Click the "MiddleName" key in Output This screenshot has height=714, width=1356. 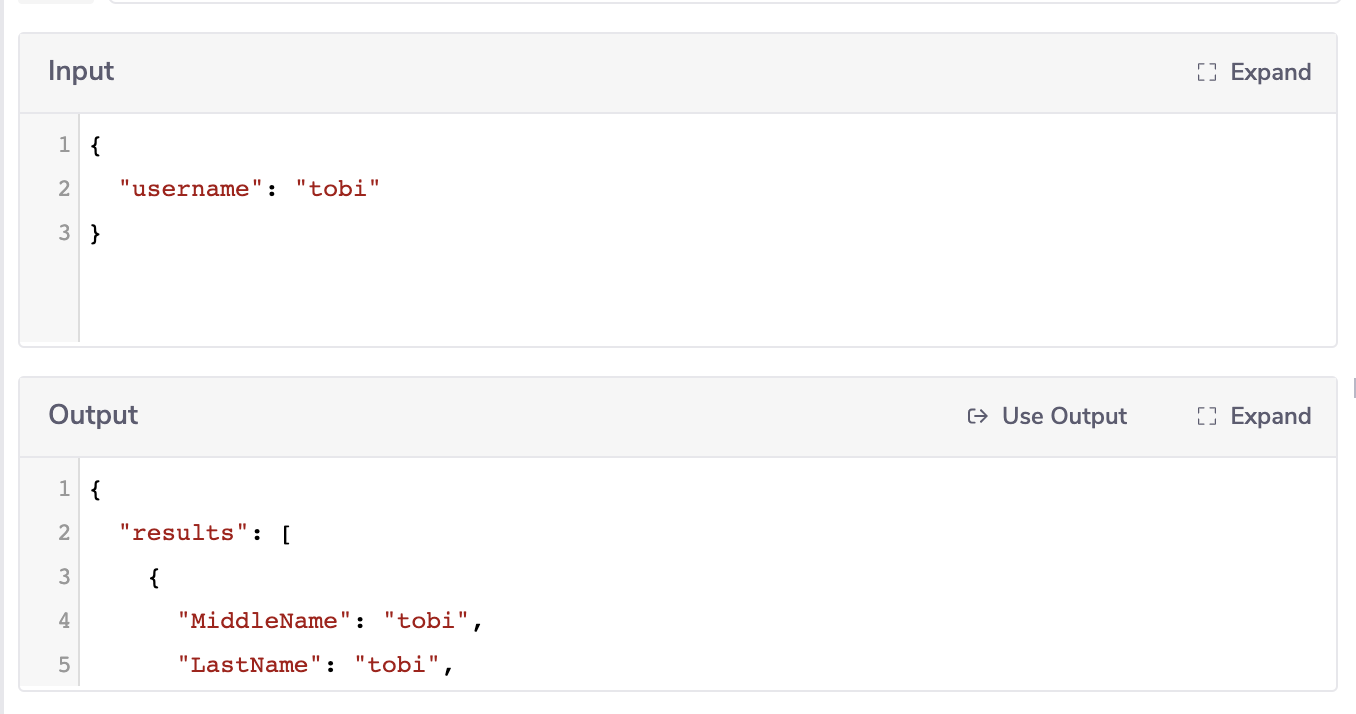(258, 621)
